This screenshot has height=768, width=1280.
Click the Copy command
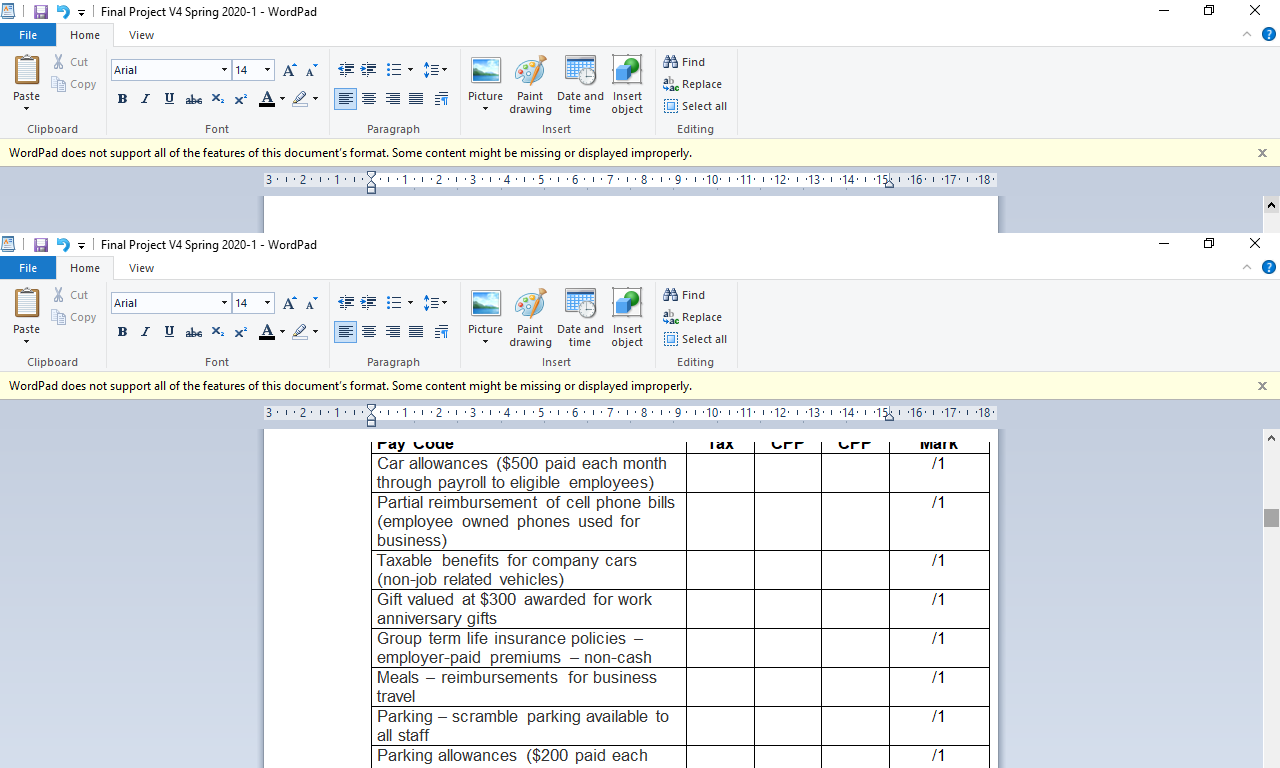coord(74,317)
